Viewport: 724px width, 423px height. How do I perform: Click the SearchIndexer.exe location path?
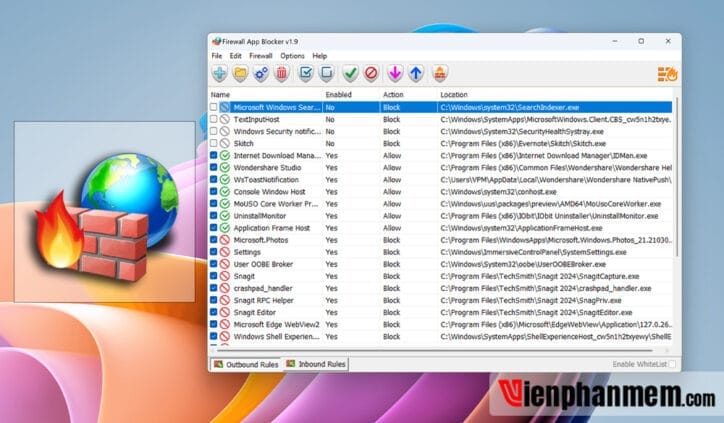(x=509, y=107)
